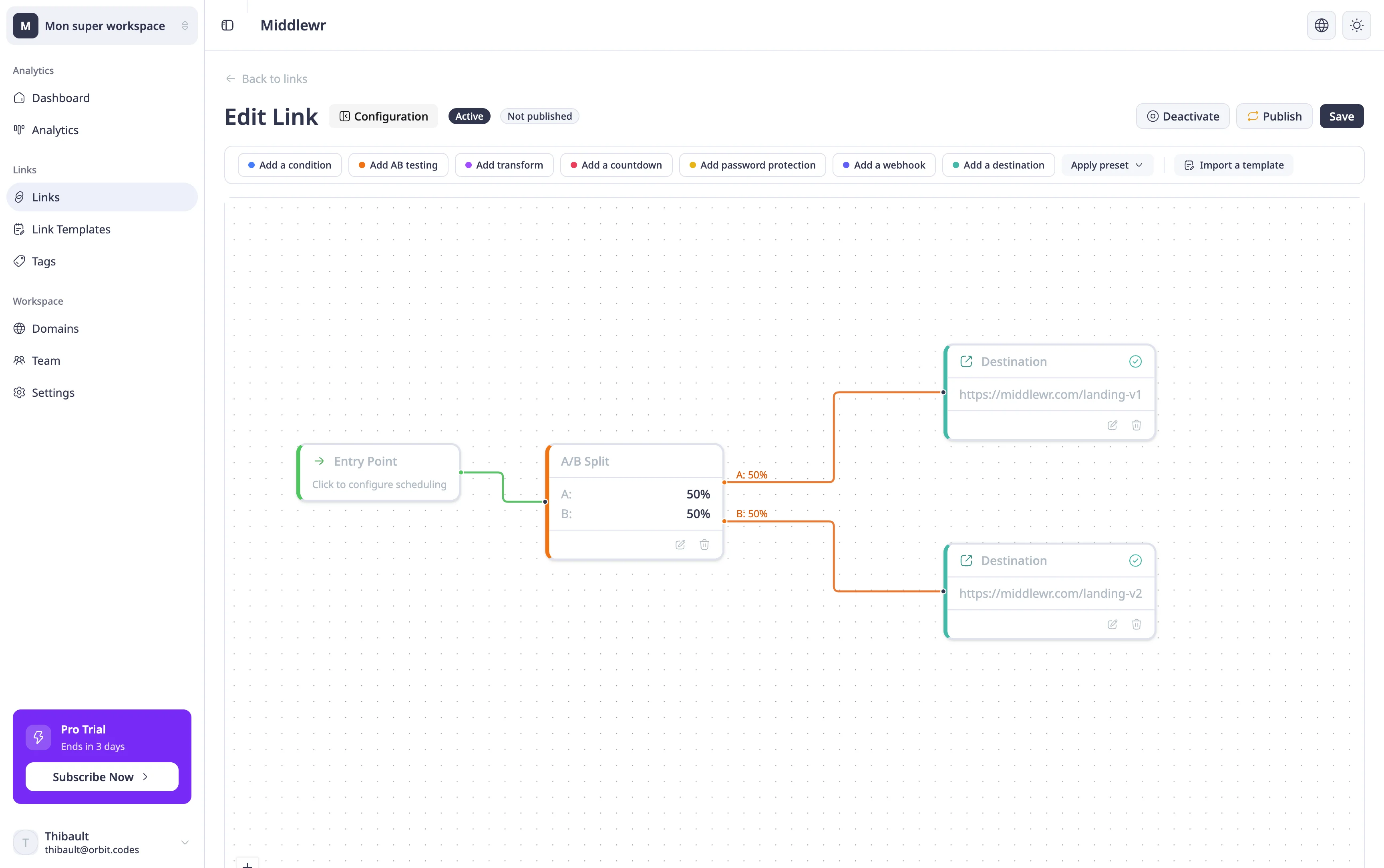Viewport: 1384px width, 868px height.
Task: Expand the Thibault account menu
Action: pos(102,843)
